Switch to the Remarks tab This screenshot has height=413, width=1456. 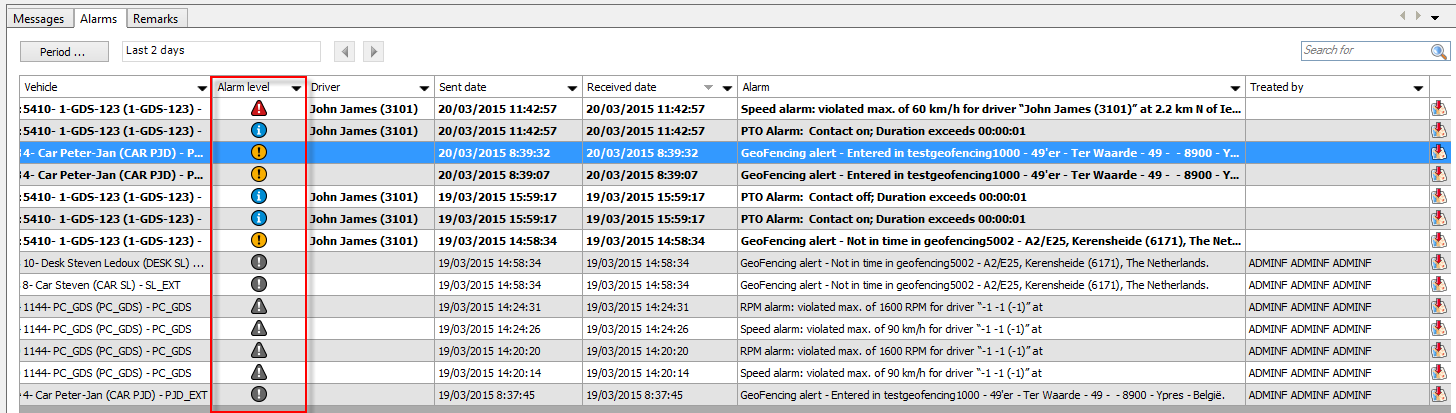point(156,19)
